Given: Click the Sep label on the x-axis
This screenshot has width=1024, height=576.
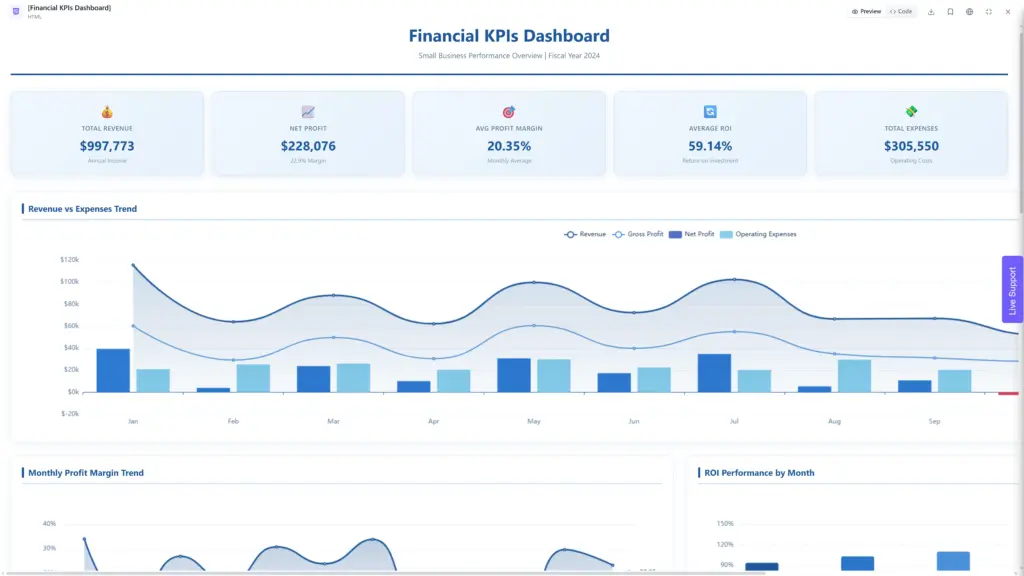Looking at the screenshot, I should pos(935,421).
